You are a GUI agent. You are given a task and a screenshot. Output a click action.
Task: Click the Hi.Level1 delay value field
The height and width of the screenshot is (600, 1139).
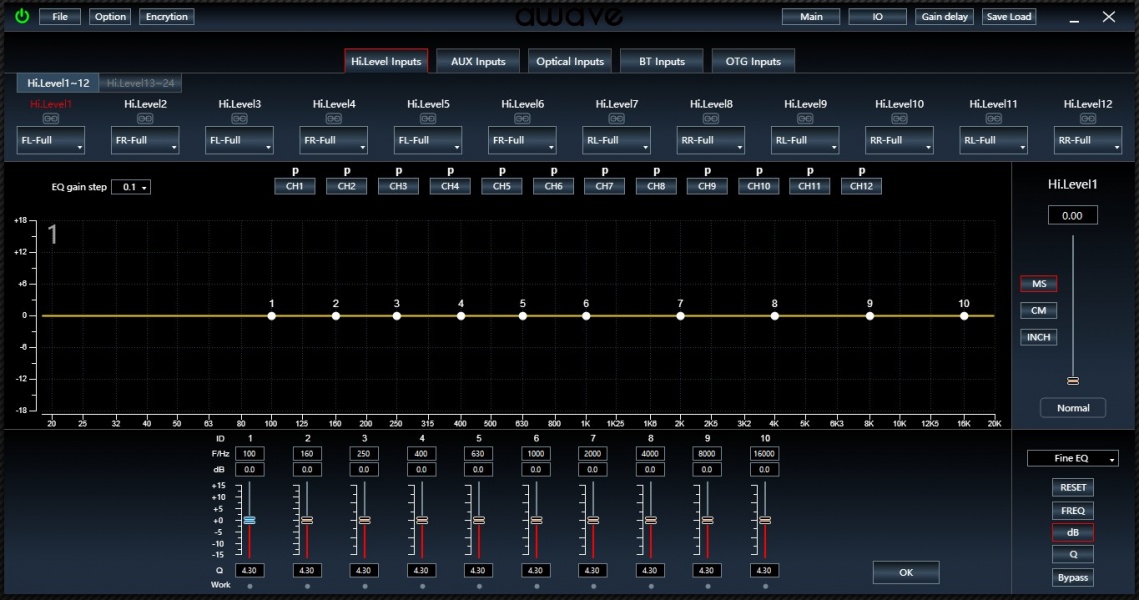1072,216
